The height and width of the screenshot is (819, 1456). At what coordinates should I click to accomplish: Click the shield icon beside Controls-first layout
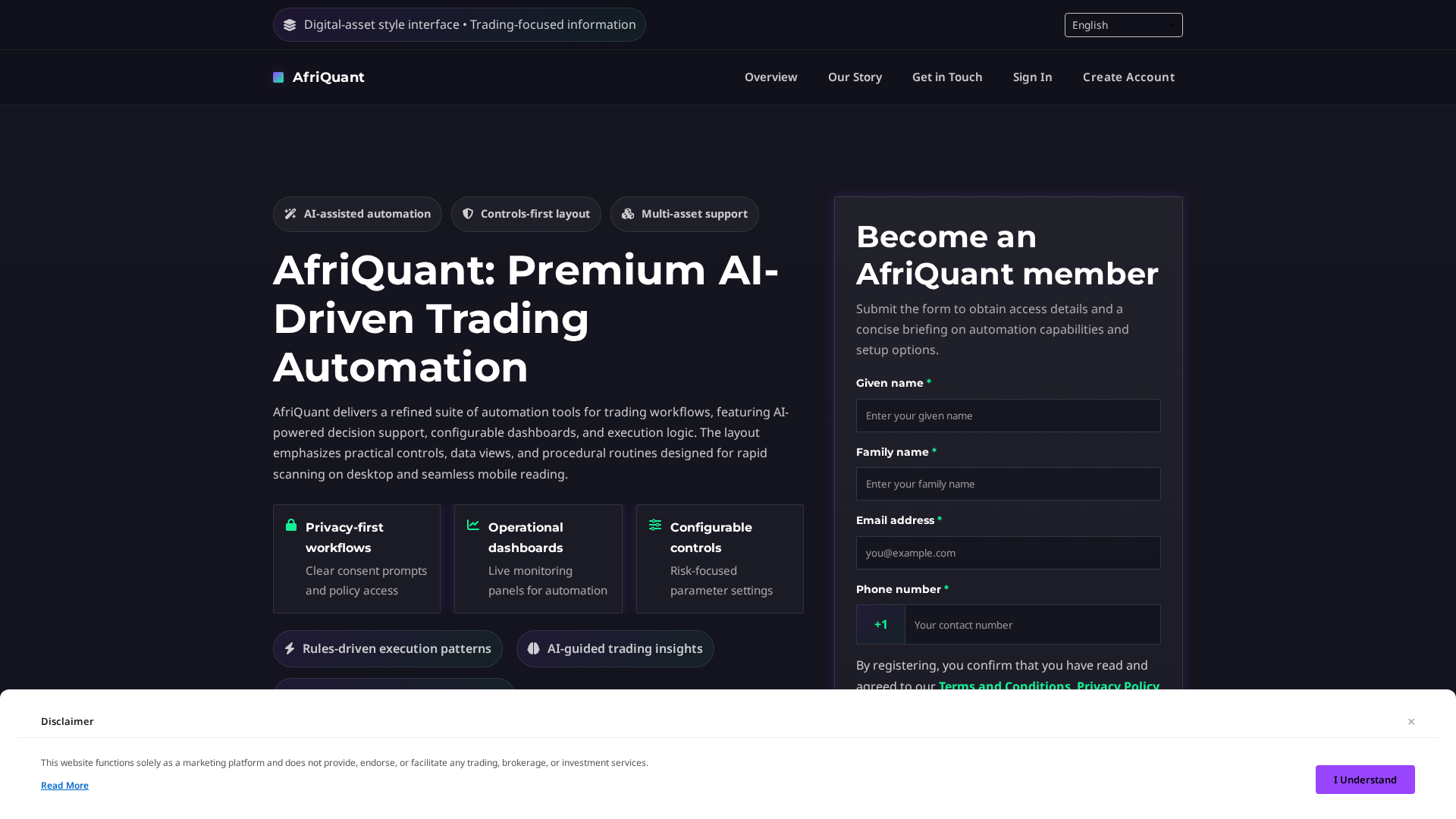pos(468,214)
